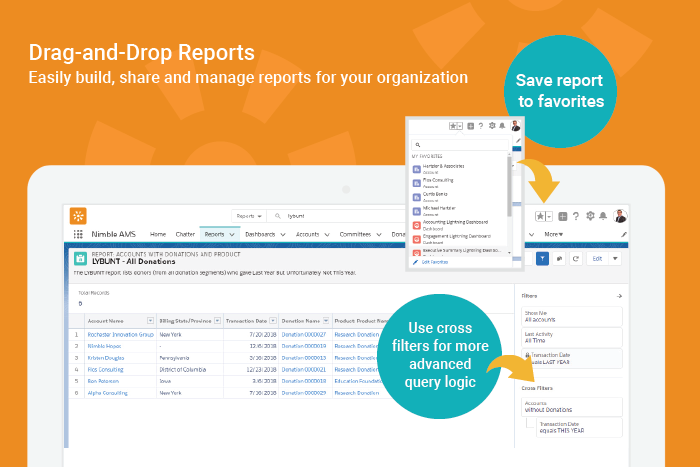Viewport: 700px width, 467px height.
Task: Click the user avatar in main header
Action: [x=620, y=216]
